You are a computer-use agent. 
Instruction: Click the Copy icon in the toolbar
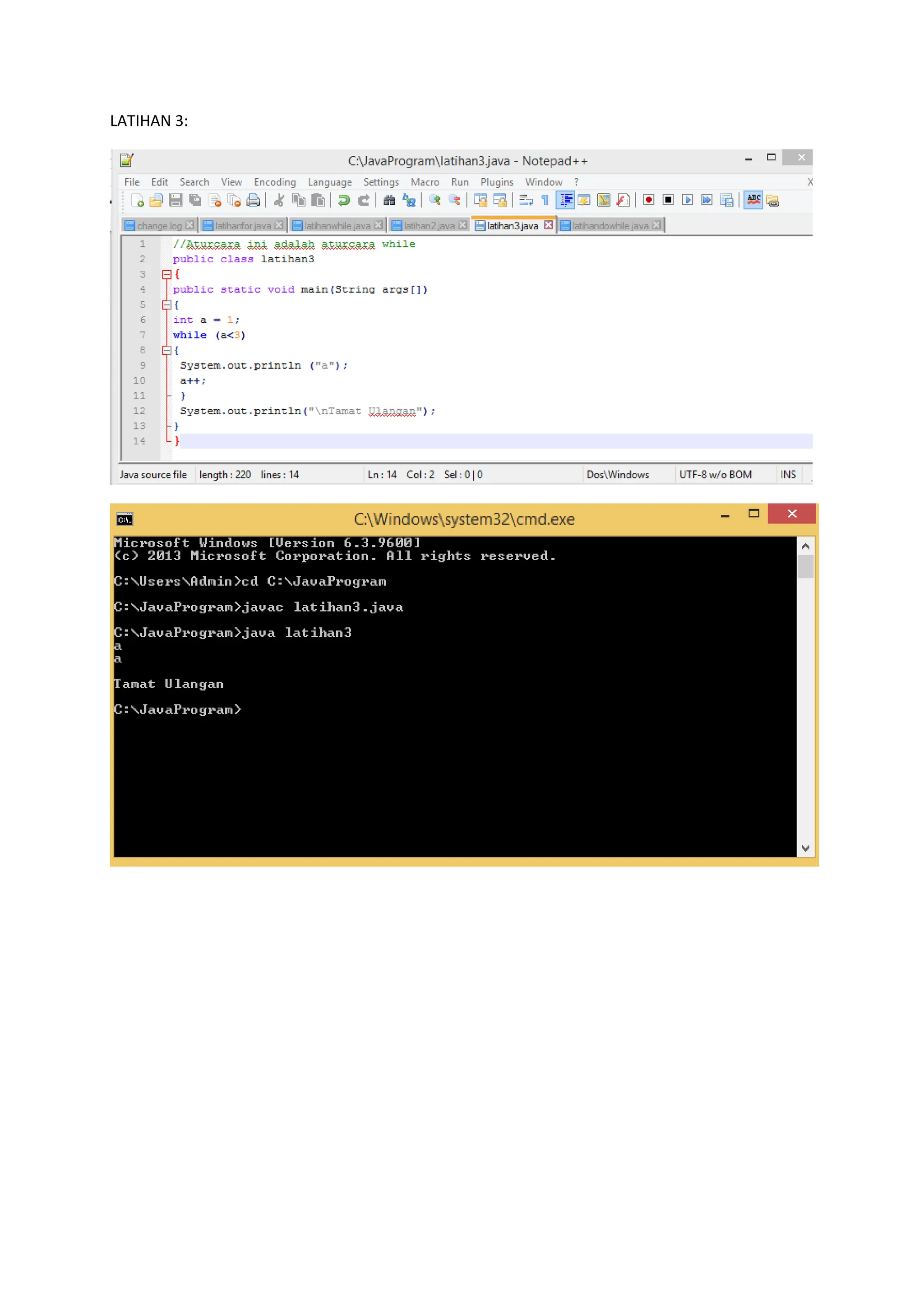298,200
